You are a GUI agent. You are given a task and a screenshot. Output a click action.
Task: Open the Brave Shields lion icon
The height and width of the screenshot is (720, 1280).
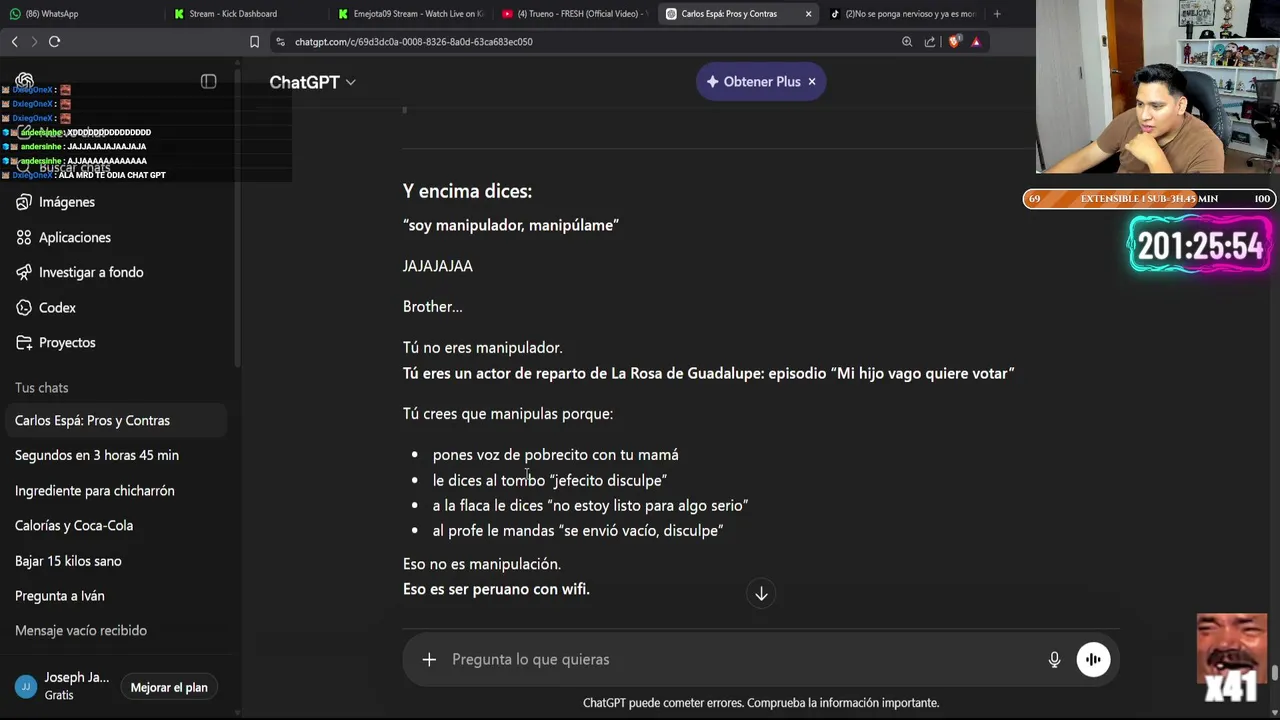pyautogui.click(x=954, y=42)
